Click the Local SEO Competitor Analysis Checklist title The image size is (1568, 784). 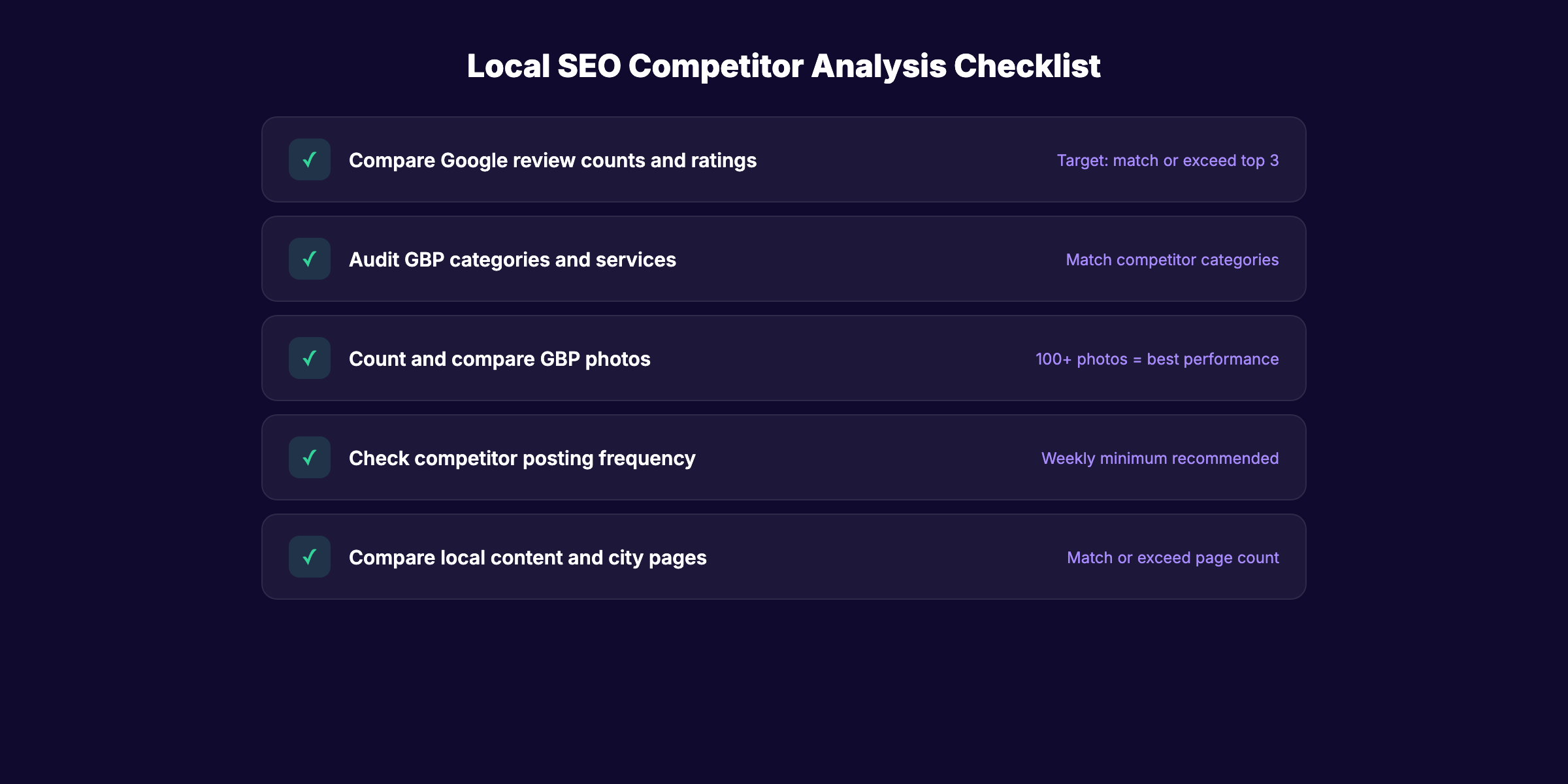[x=783, y=65]
